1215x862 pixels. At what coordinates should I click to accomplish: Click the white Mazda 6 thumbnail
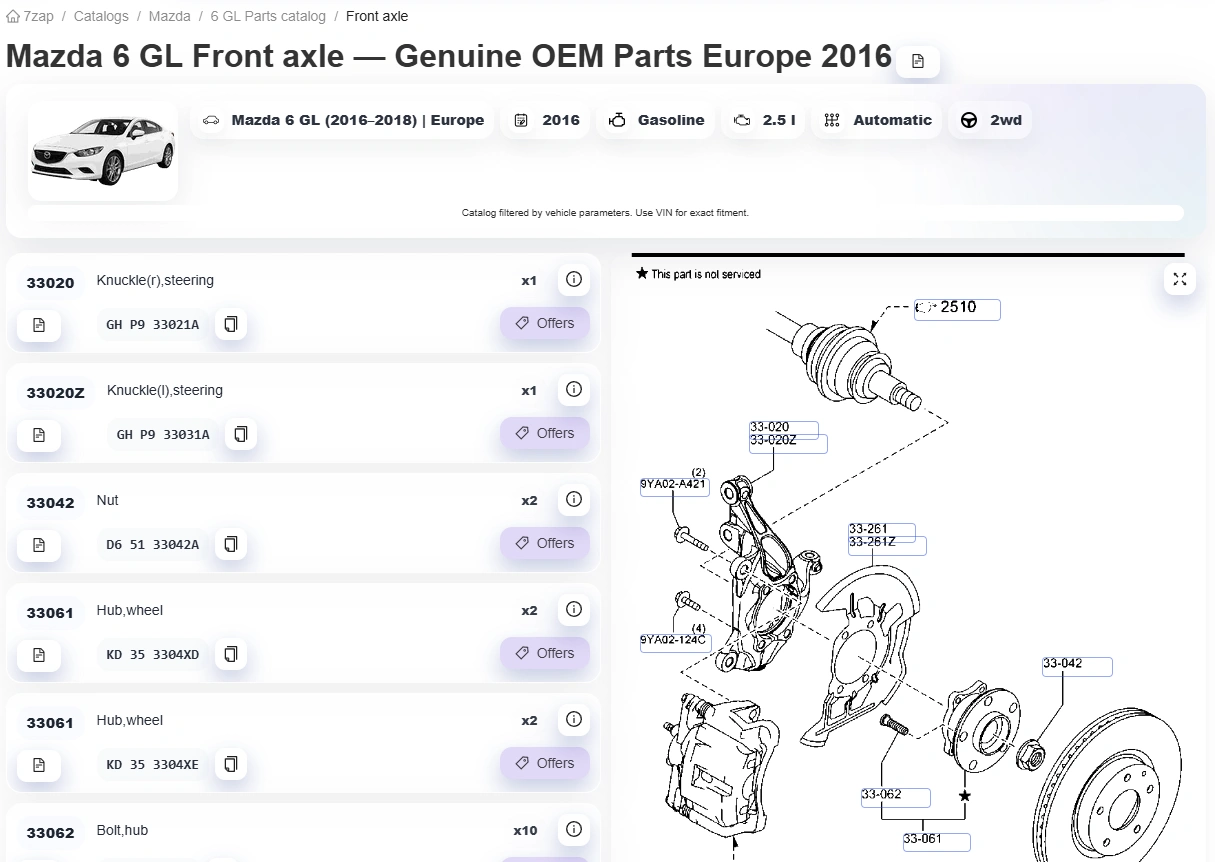coord(102,151)
